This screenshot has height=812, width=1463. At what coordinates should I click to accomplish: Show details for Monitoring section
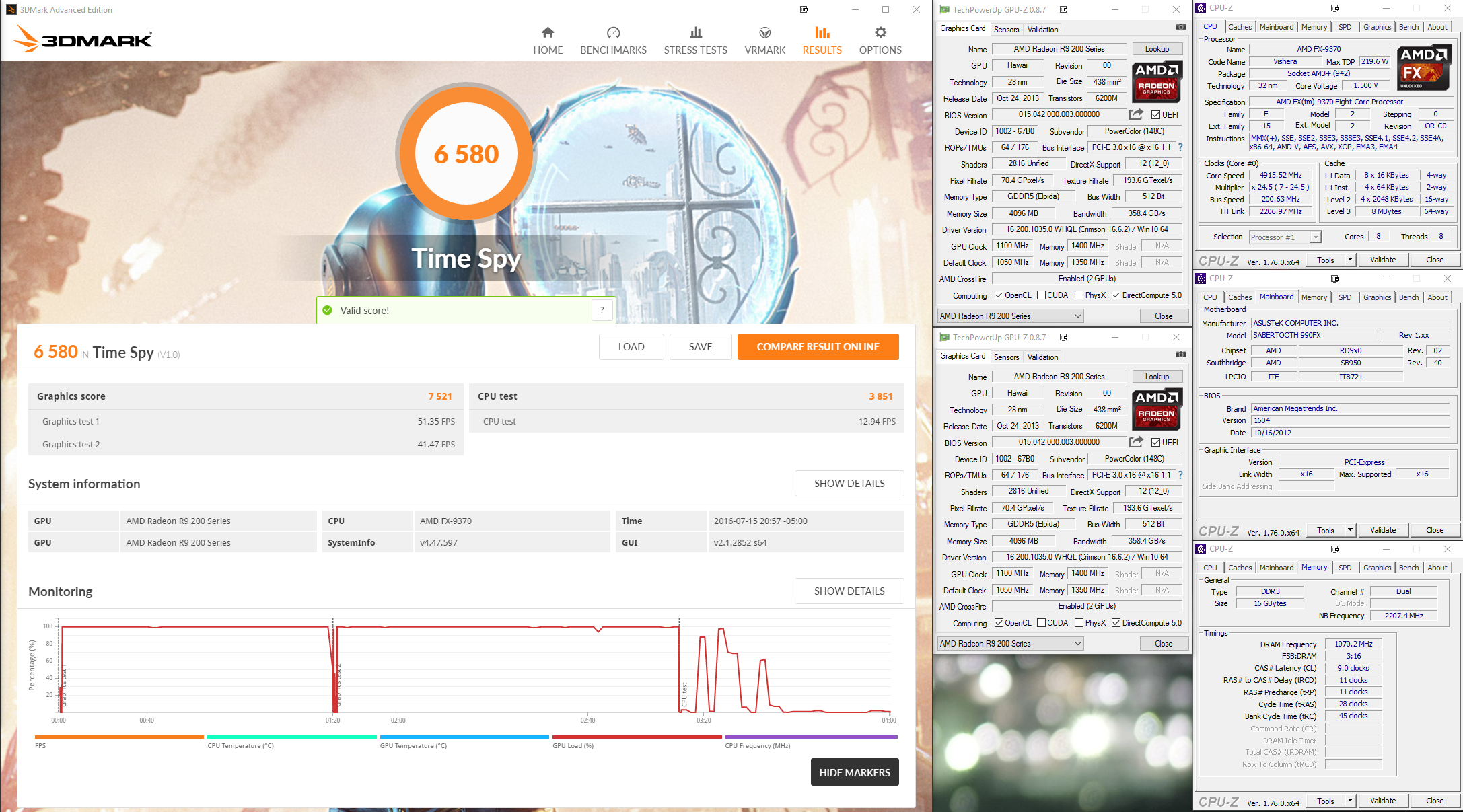coord(849,591)
